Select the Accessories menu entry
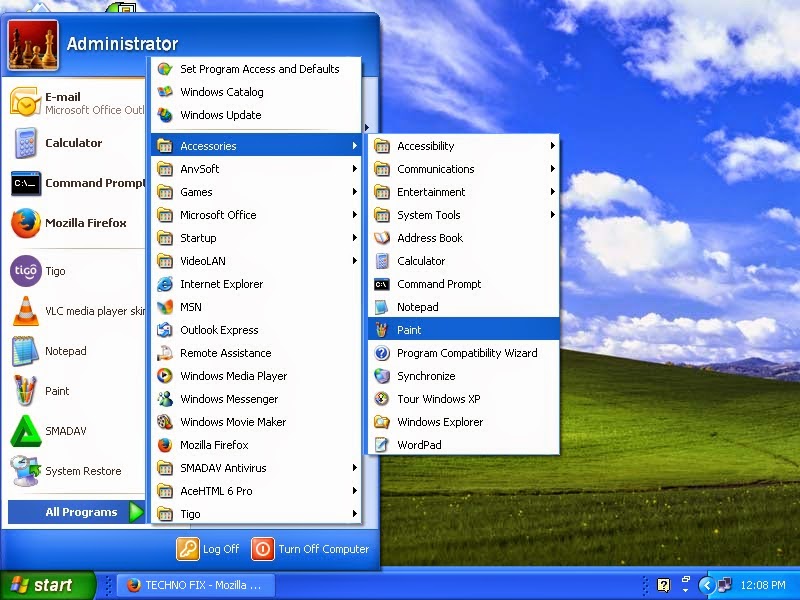Viewport: 800px width, 600px height. pyautogui.click(x=257, y=146)
